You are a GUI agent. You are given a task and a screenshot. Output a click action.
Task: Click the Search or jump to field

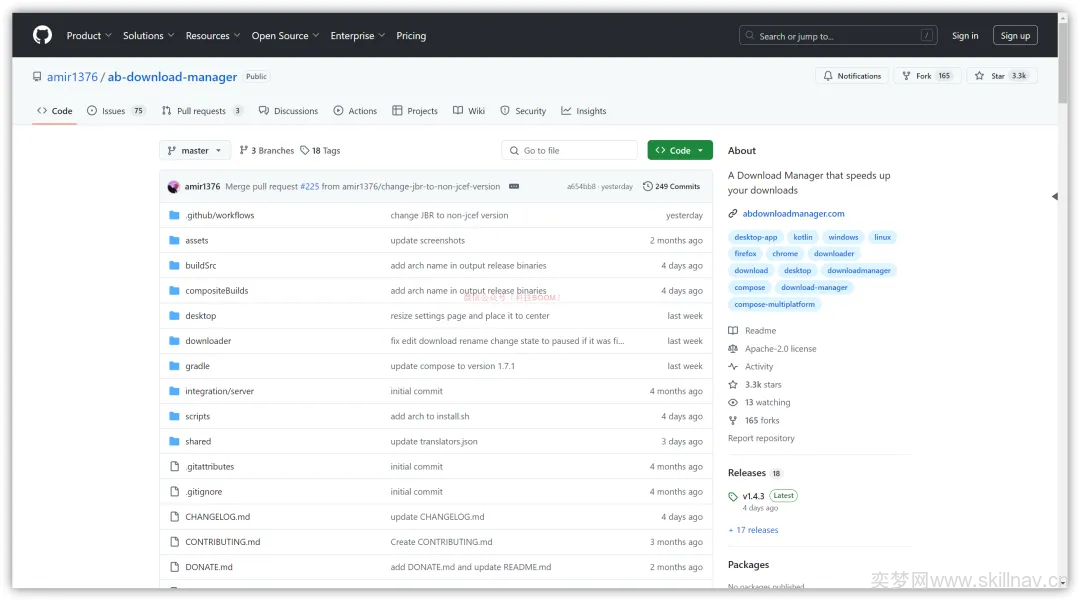(x=838, y=35)
